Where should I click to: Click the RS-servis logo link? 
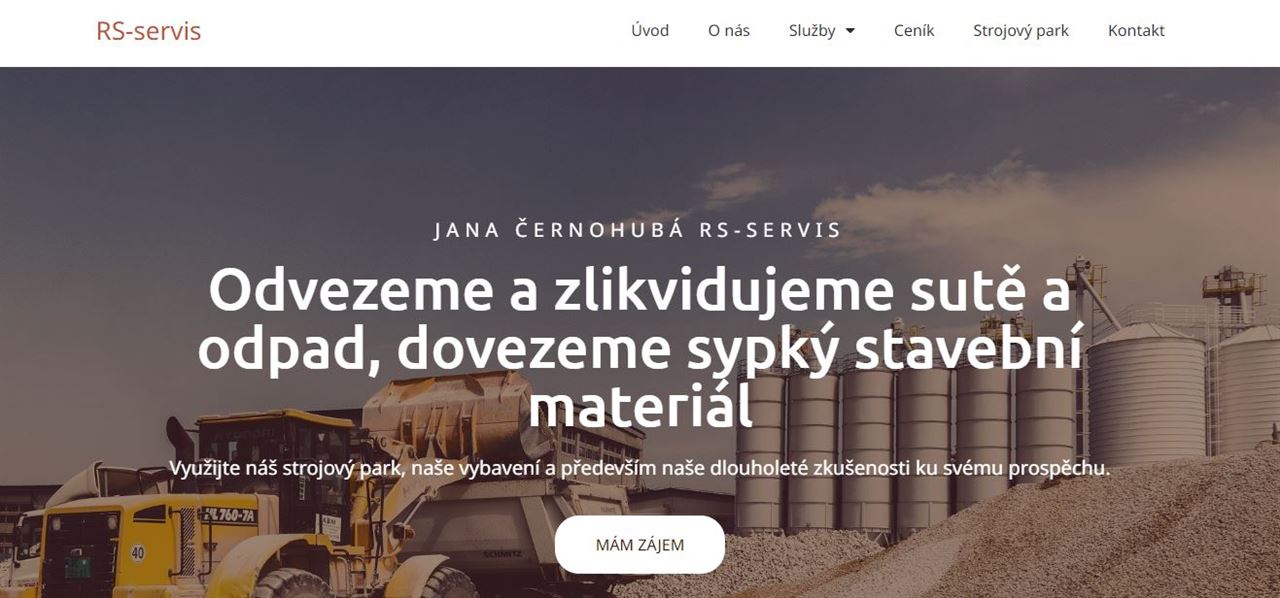pos(148,31)
